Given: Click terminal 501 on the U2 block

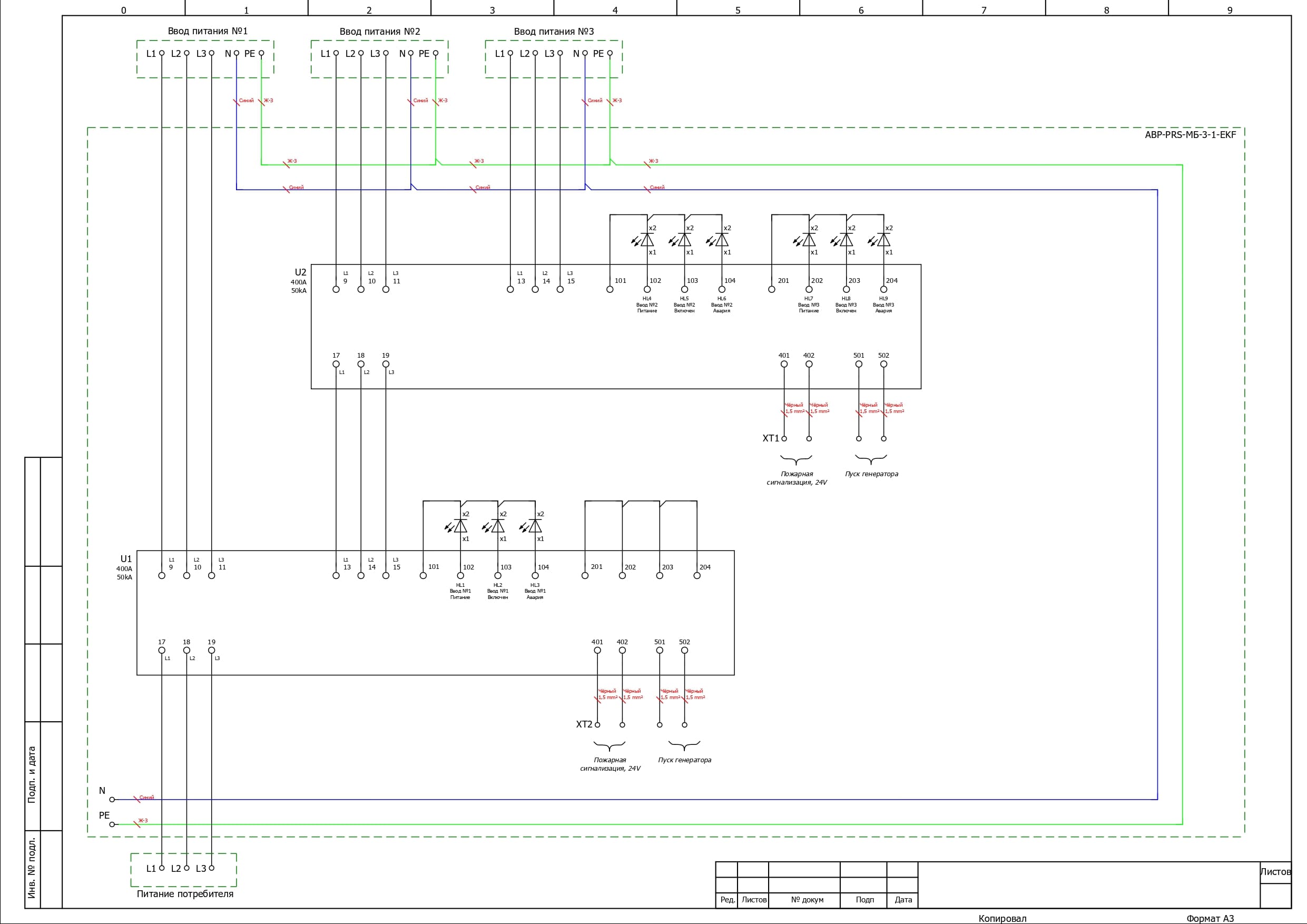Looking at the screenshot, I should coord(859,365).
